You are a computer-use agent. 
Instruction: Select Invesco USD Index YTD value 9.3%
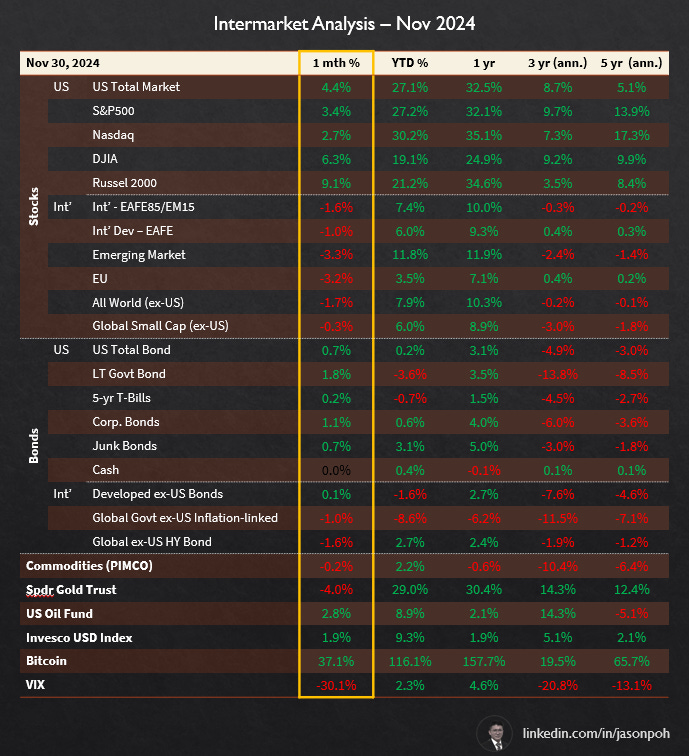pos(410,638)
